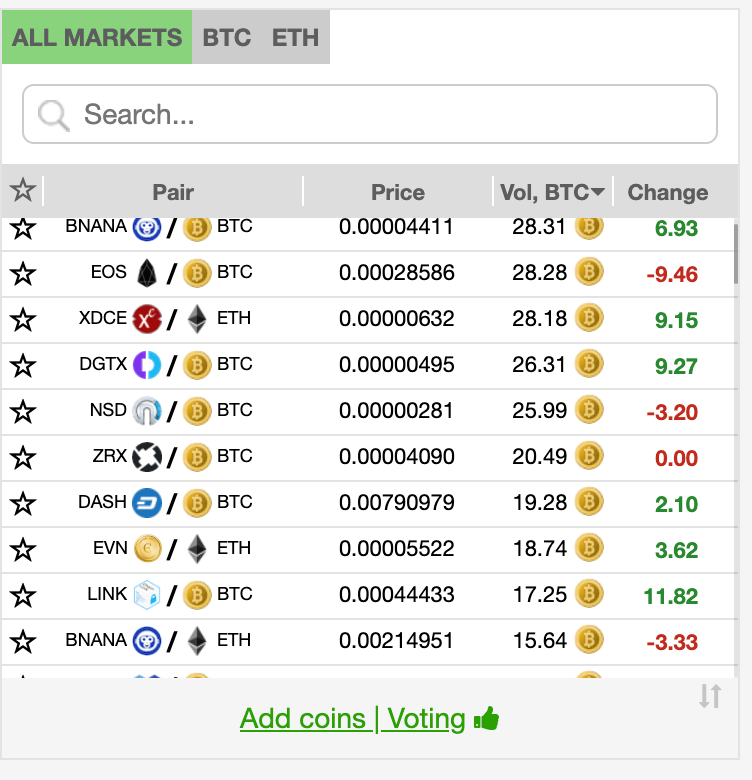The image size is (752, 780).
Task: Favorite the LINK/BTC pair with its star
Action: click(x=23, y=595)
